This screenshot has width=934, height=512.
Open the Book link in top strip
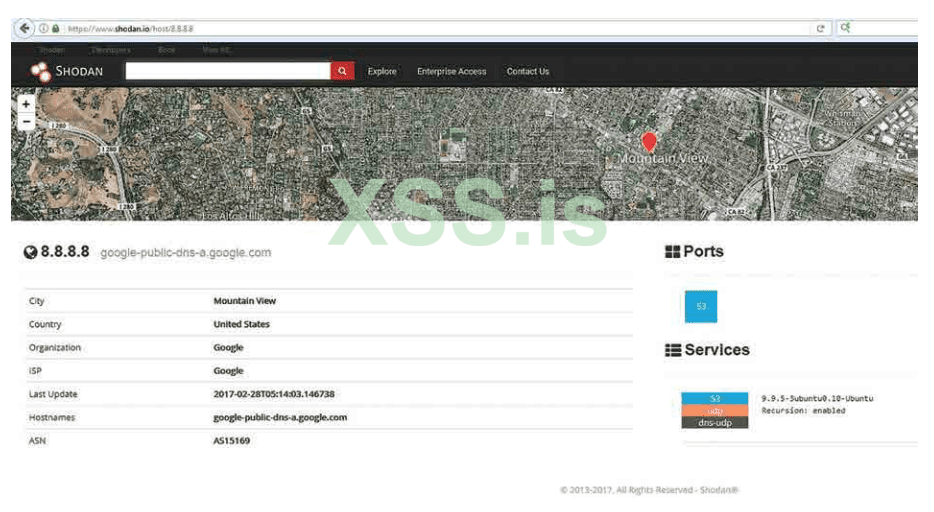click(x=167, y=50)
